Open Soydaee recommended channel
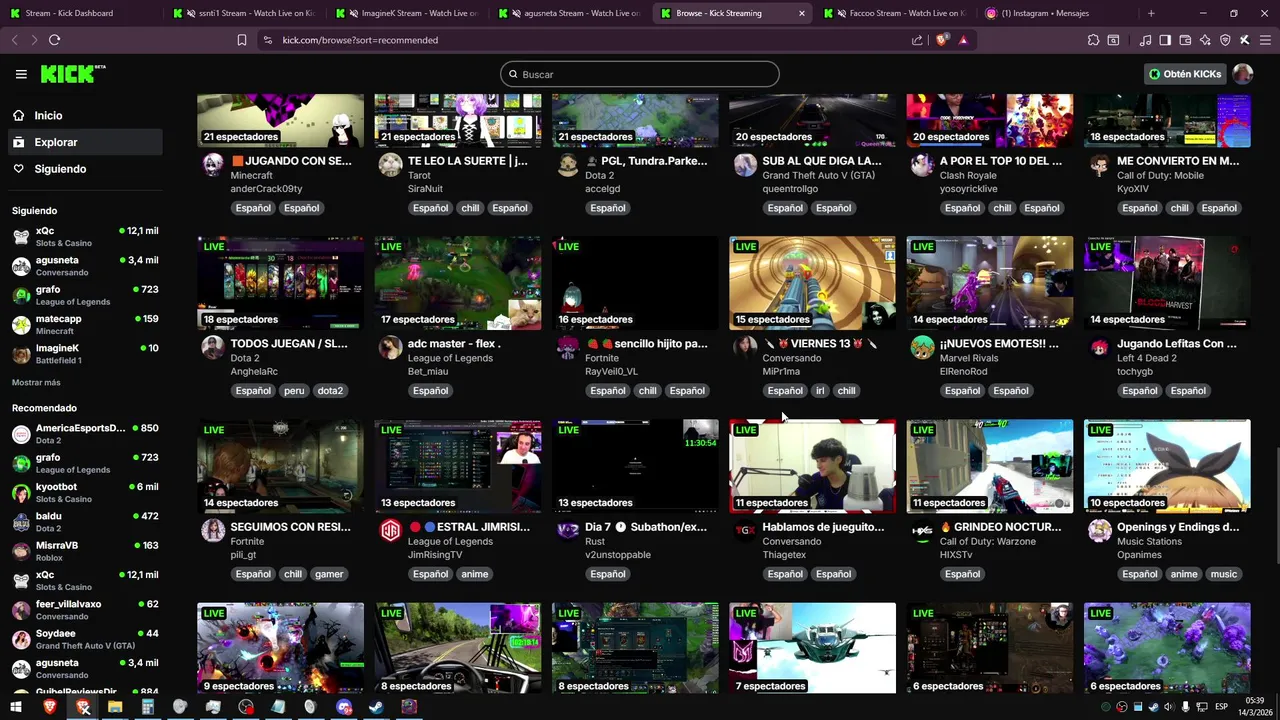Screen dimensions: 1280x720 point(85,639)
